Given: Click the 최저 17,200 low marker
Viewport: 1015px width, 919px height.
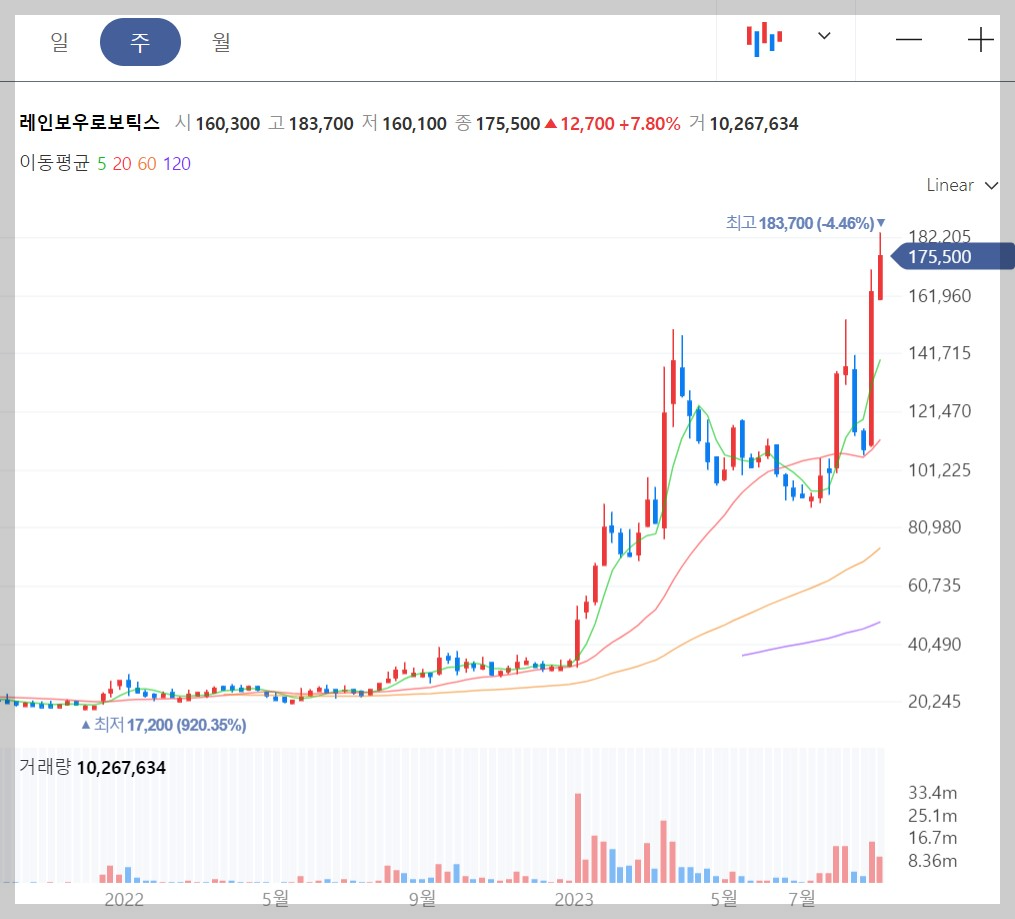Looking at the screenshot, I should (164, 725).
